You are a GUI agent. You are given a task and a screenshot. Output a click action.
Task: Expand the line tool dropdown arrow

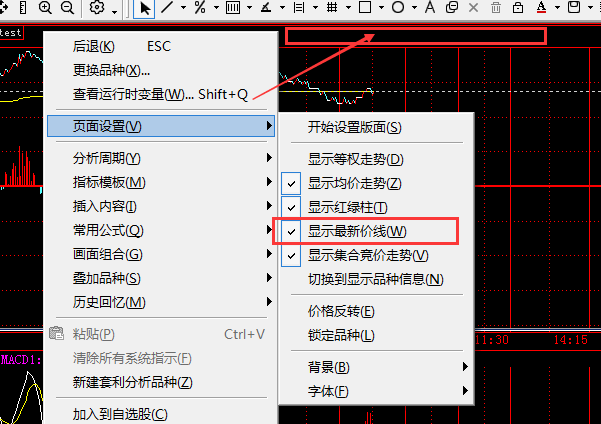coord(184,7)
